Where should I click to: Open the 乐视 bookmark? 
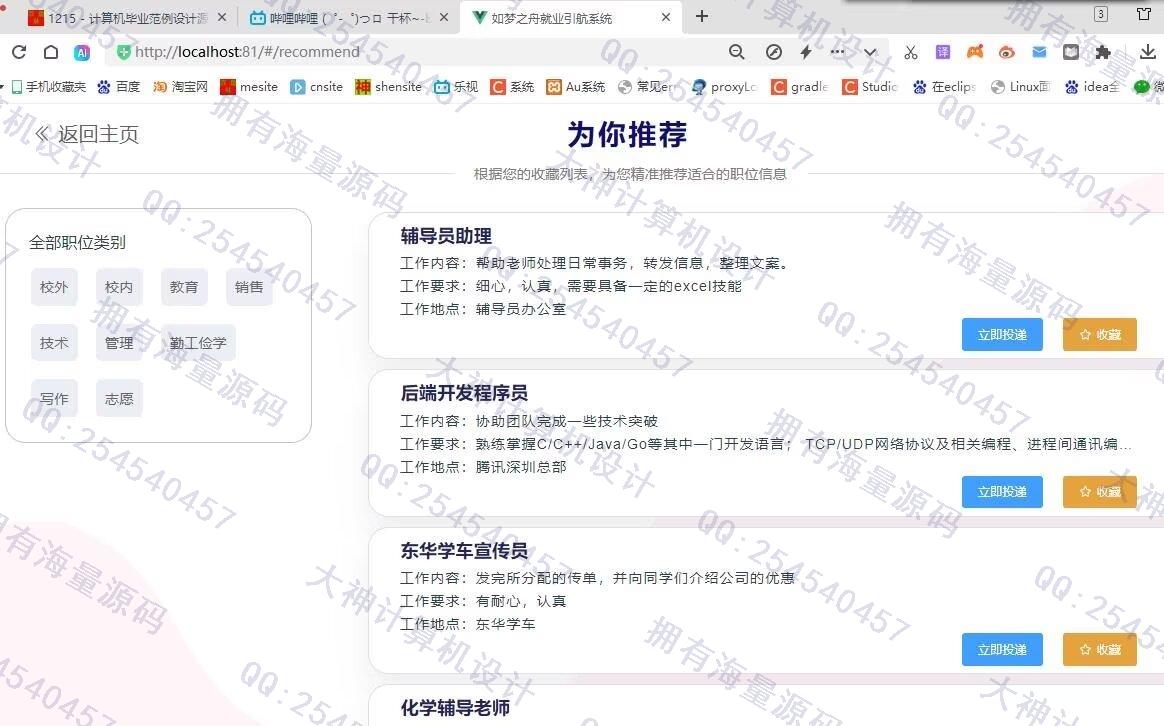(x=456, y=87)
